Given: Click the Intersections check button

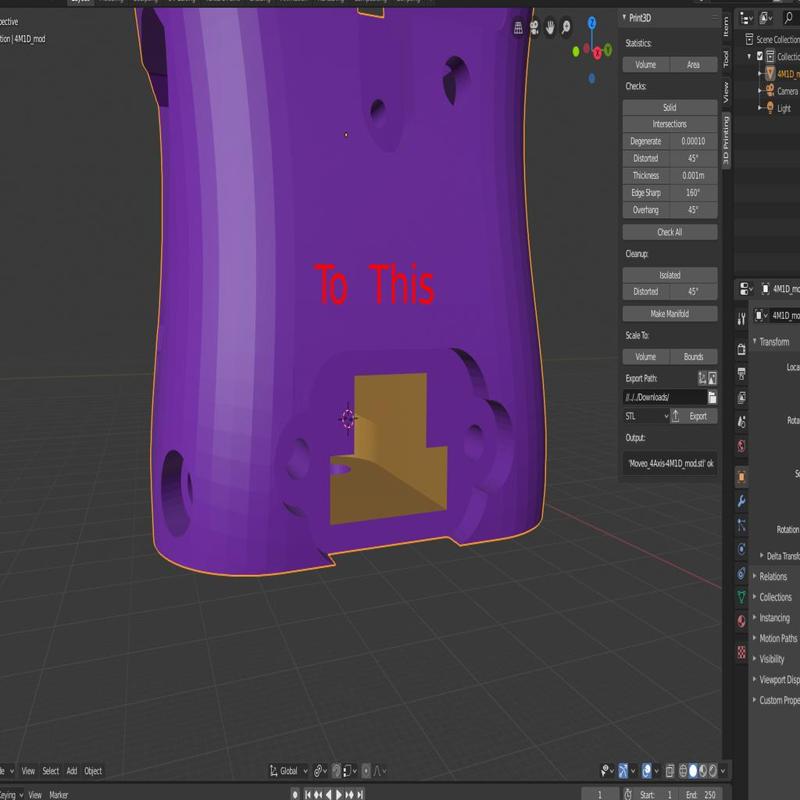Looking at the screenshot, I should pos(670,124).
